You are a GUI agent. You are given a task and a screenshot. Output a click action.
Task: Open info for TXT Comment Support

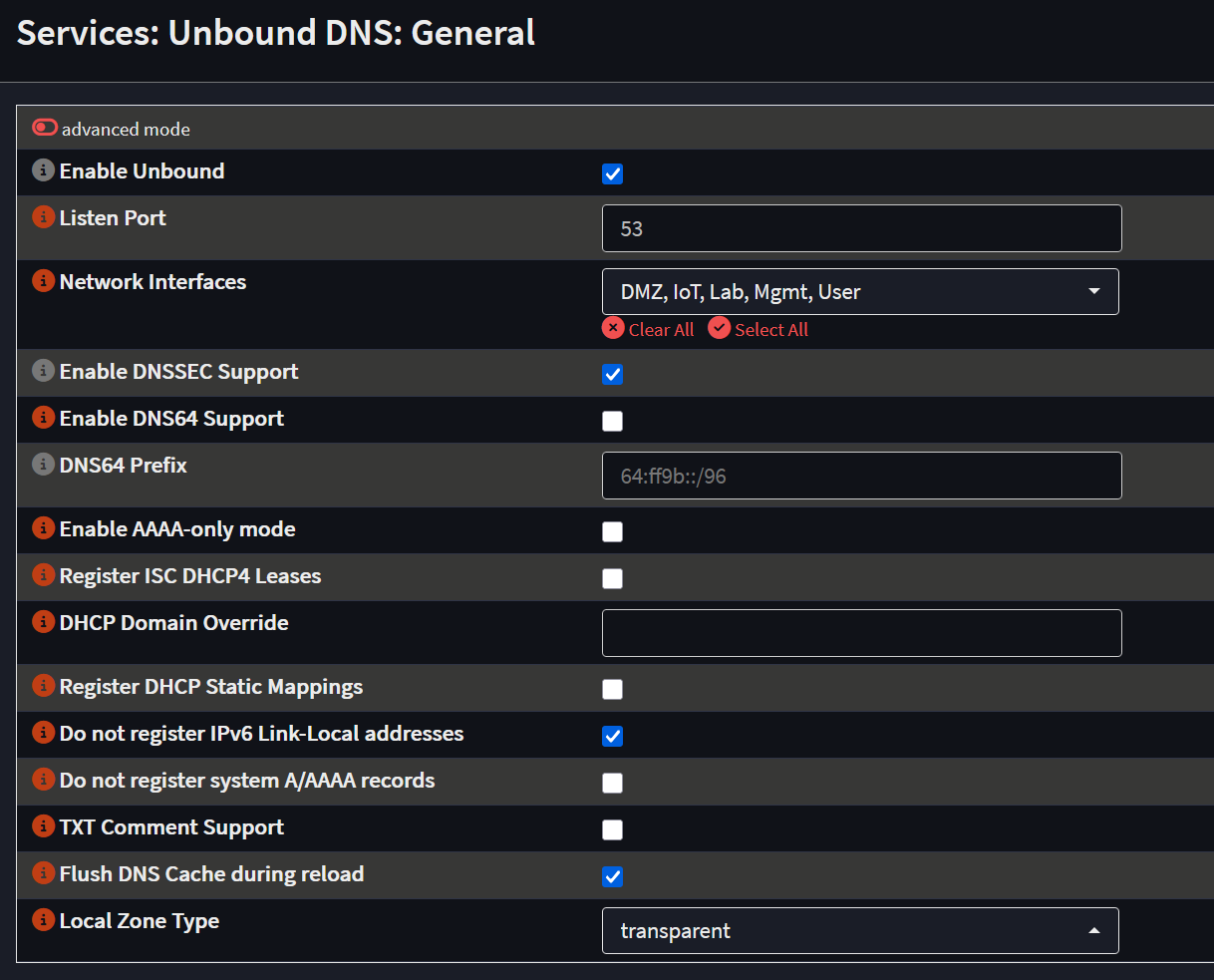click(x=42, y=824)
